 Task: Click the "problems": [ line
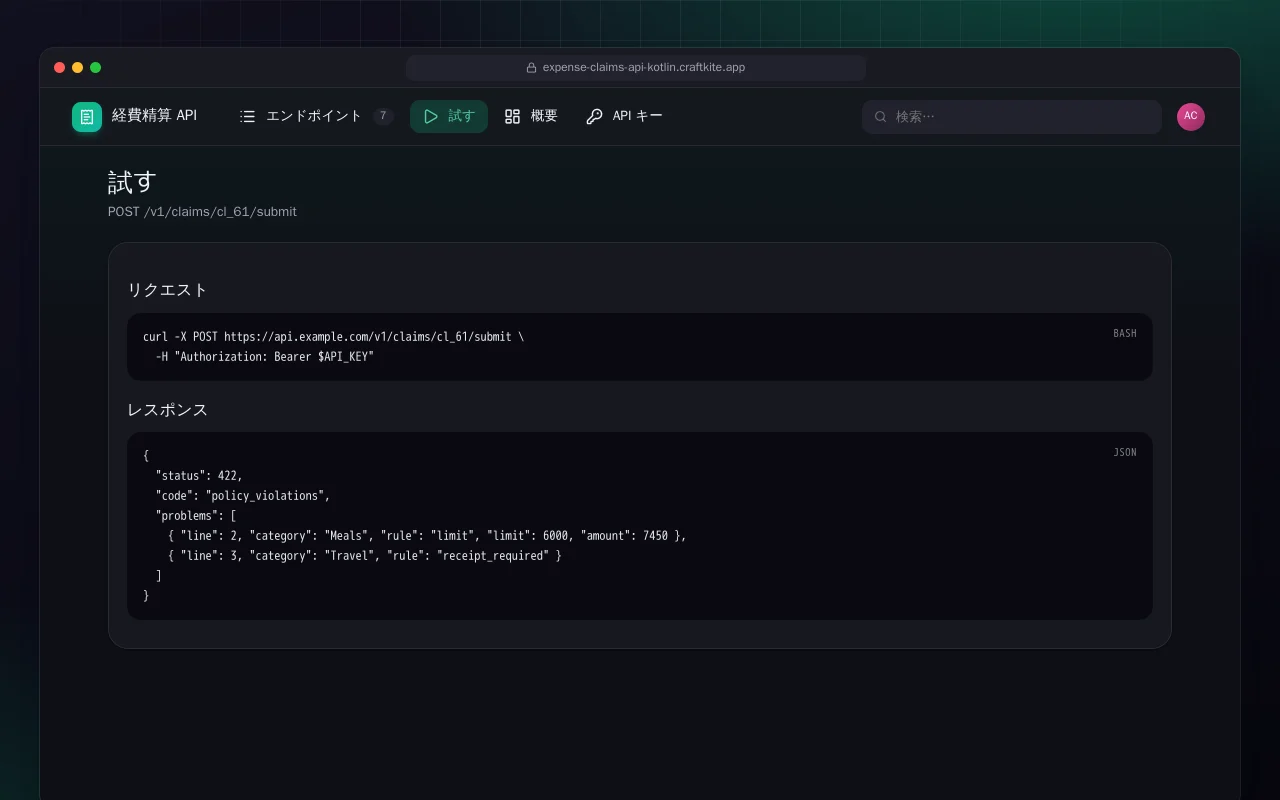[196, 516]
